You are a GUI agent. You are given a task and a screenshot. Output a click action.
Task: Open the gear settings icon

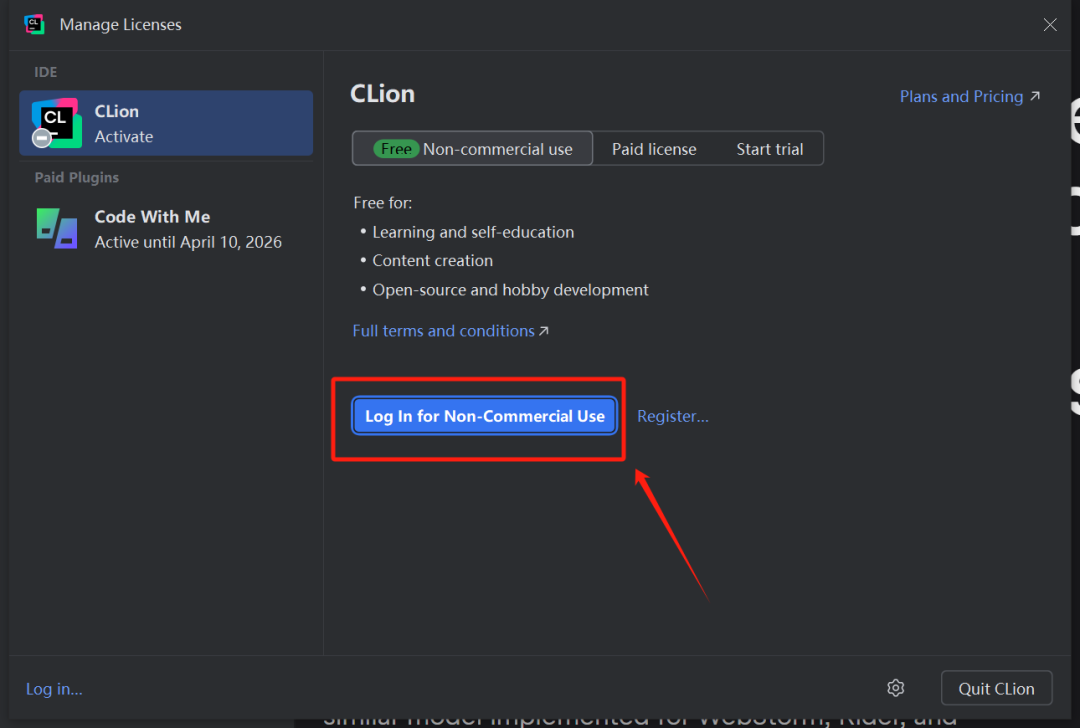[895, 688]
